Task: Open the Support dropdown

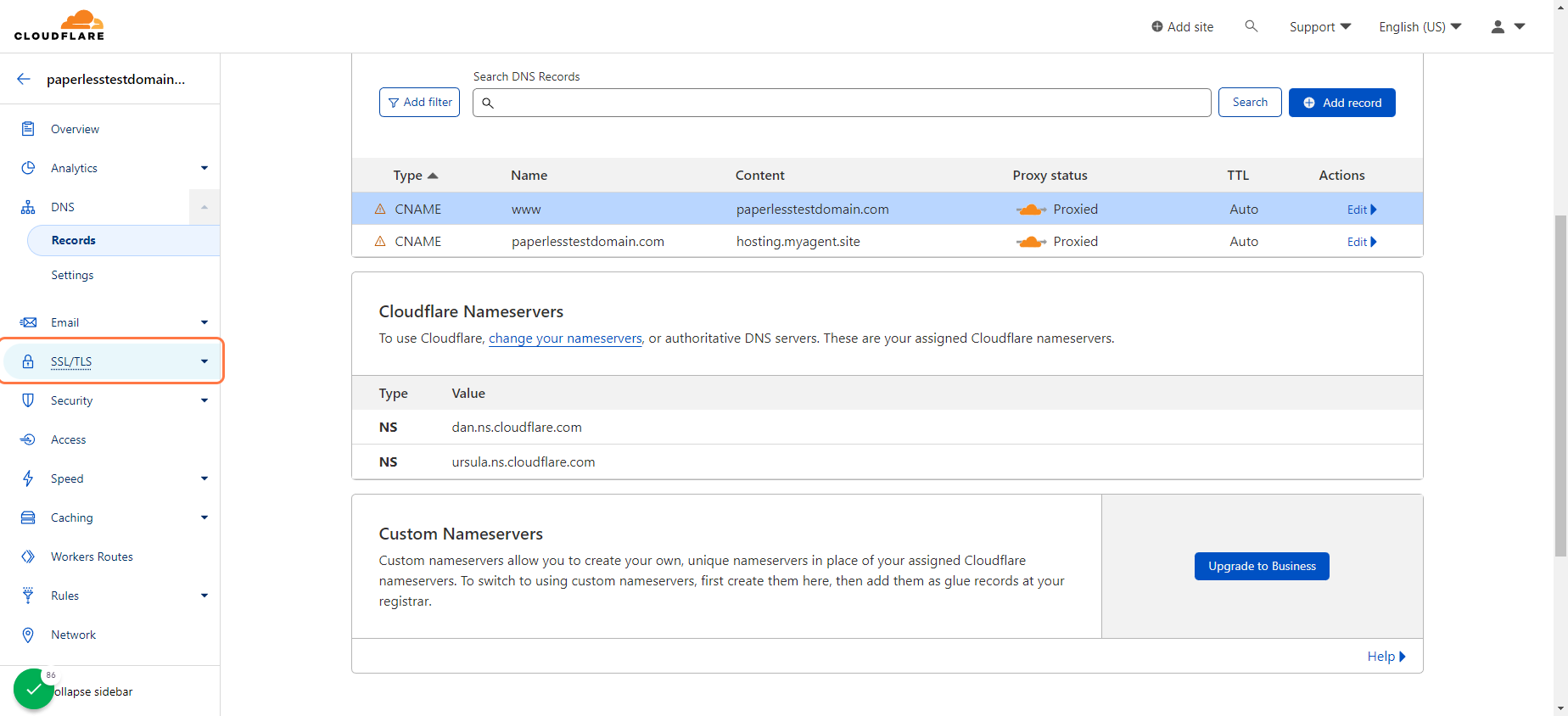Action: [x=1320, y=27]
